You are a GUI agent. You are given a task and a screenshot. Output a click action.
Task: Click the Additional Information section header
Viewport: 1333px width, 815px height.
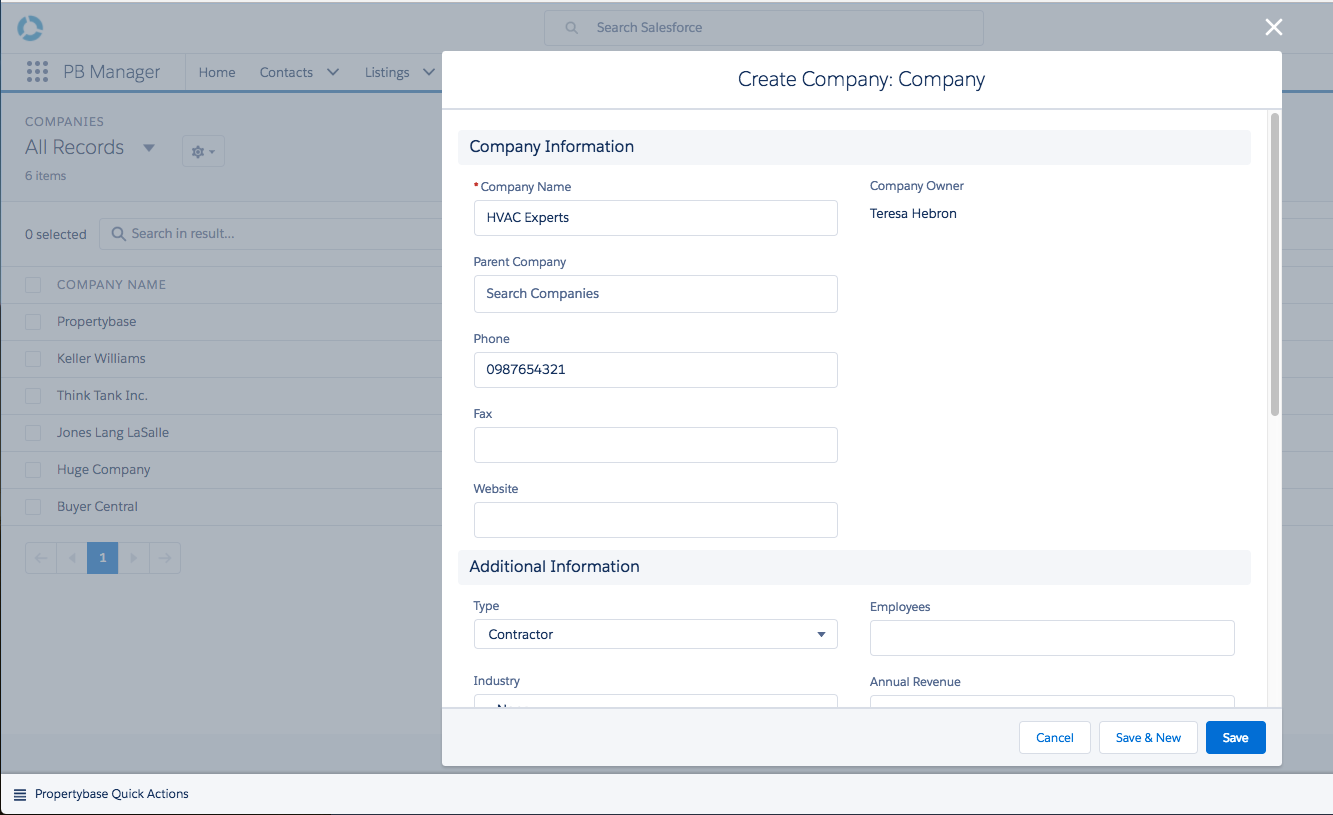coord(854,567)
